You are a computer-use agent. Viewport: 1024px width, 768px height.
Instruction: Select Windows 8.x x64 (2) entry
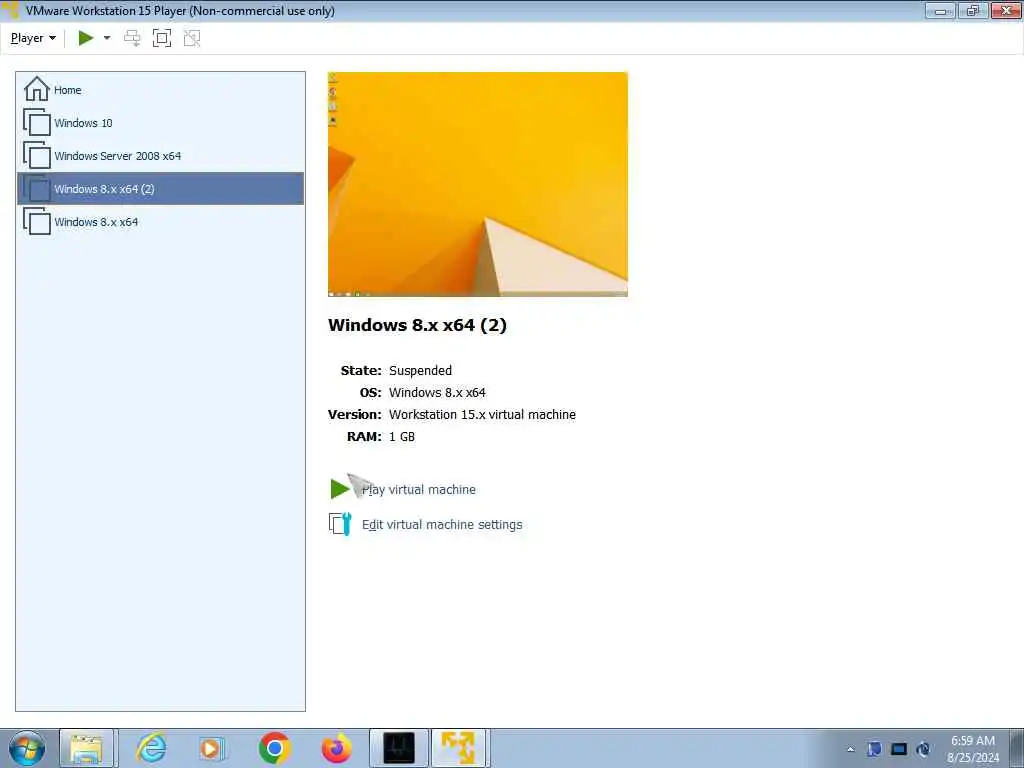click(161, 189)
